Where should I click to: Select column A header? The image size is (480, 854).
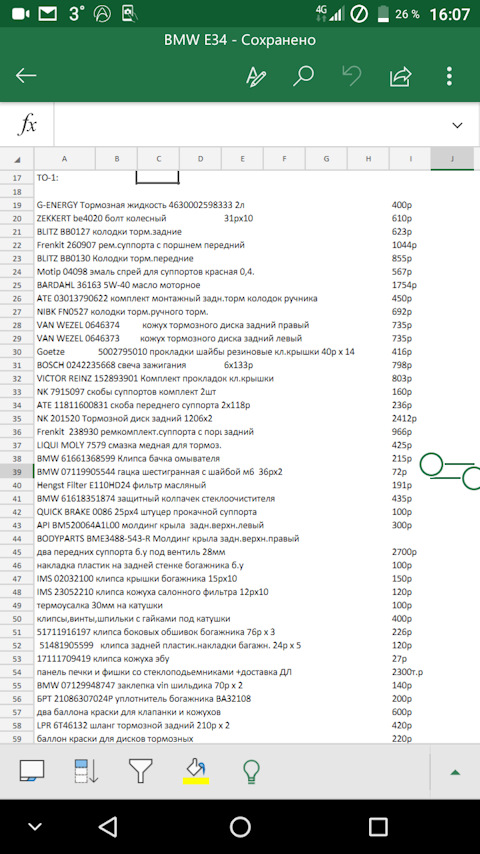point(64,159)
